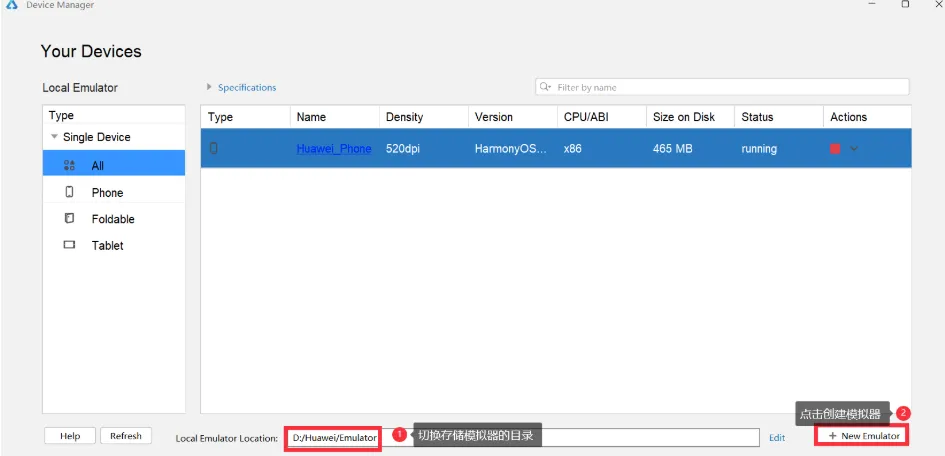Click the All category grid icon

pyautogui.click(x=69, y=165)
